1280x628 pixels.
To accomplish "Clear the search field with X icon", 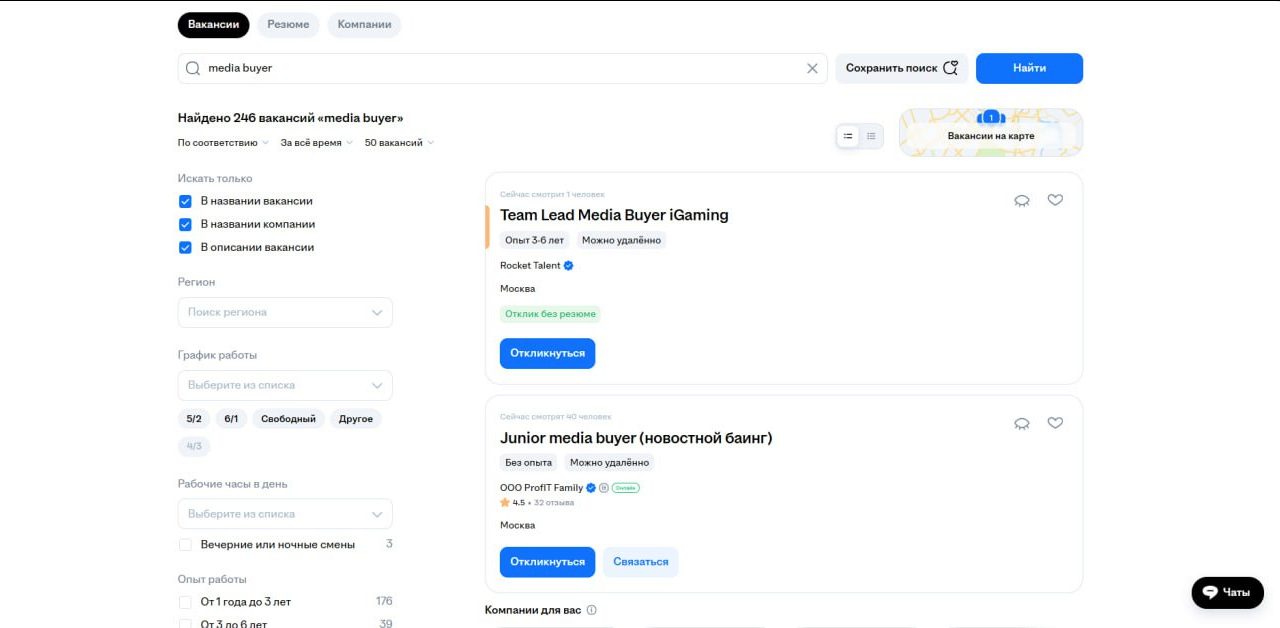I will point(812,68).
